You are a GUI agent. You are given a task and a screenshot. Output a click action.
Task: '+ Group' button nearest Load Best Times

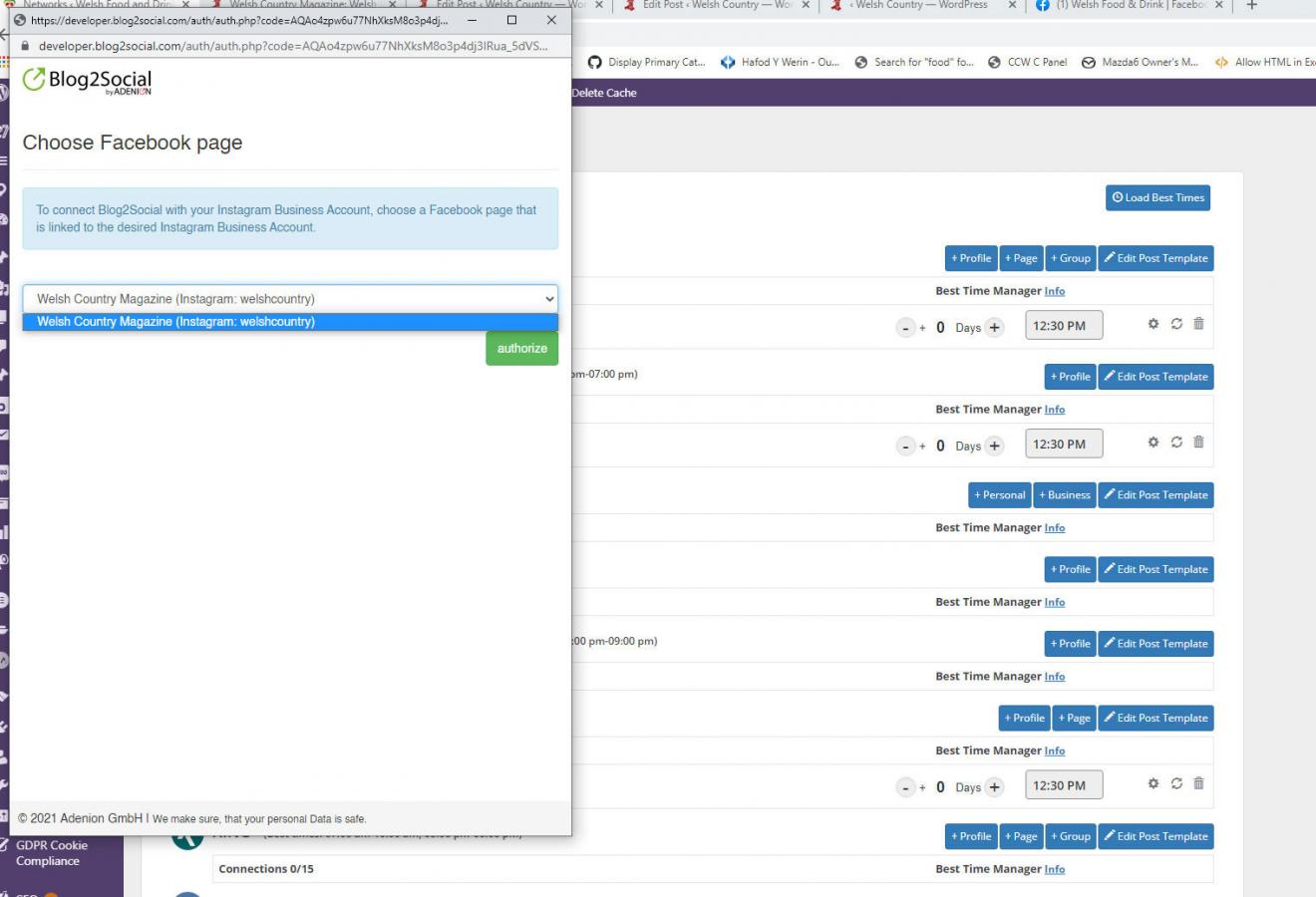pos(1071,258)
